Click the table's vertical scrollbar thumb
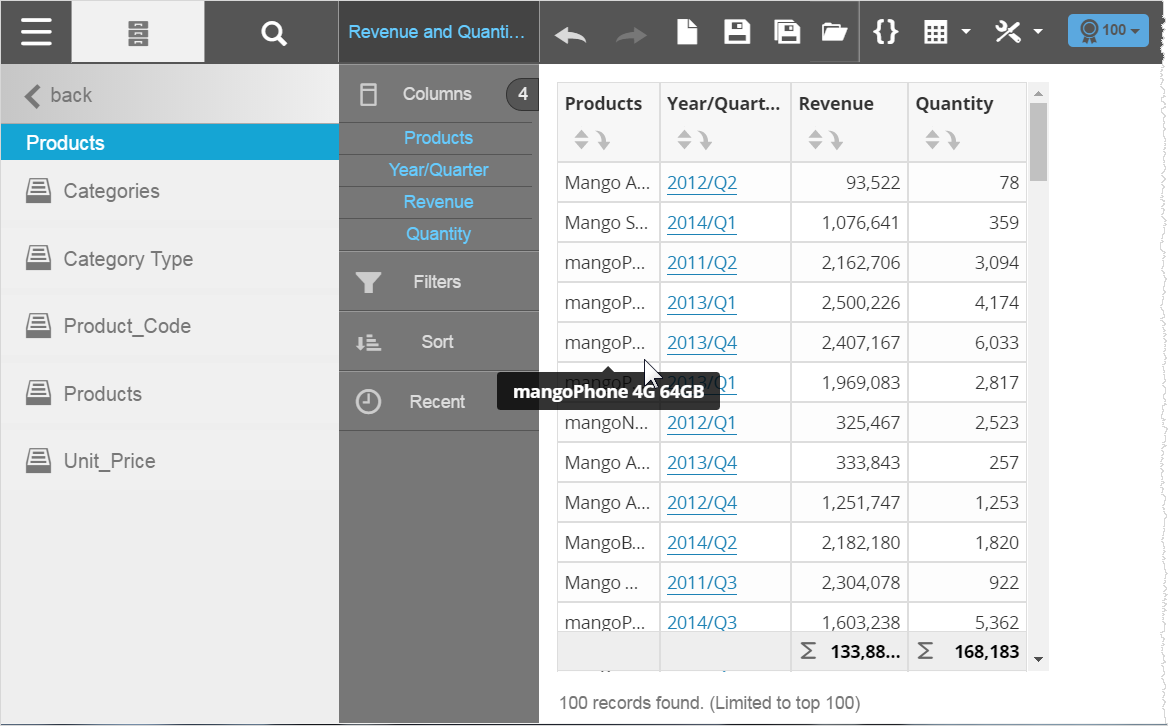 (1038, 140)
